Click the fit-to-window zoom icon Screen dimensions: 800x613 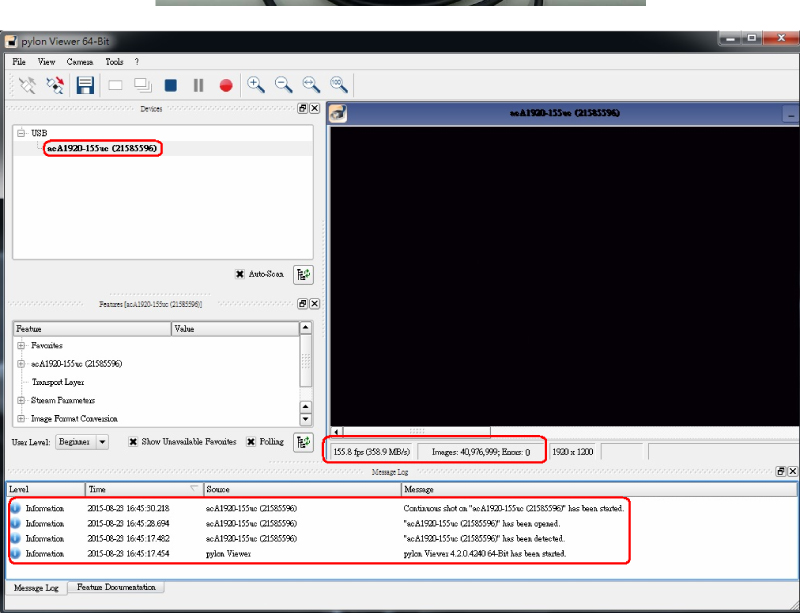pos(311,85)
